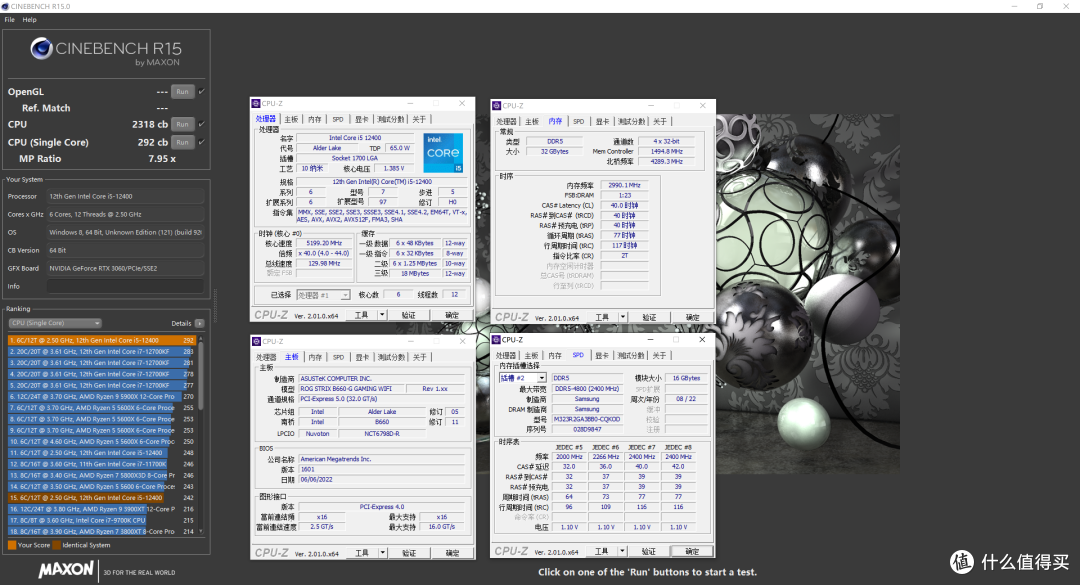Image resolution: width=1080 pixels, height=585 pixels.
Task: Click 验证 in the processor CPU-Z window
Action: [x=408, y=315]
